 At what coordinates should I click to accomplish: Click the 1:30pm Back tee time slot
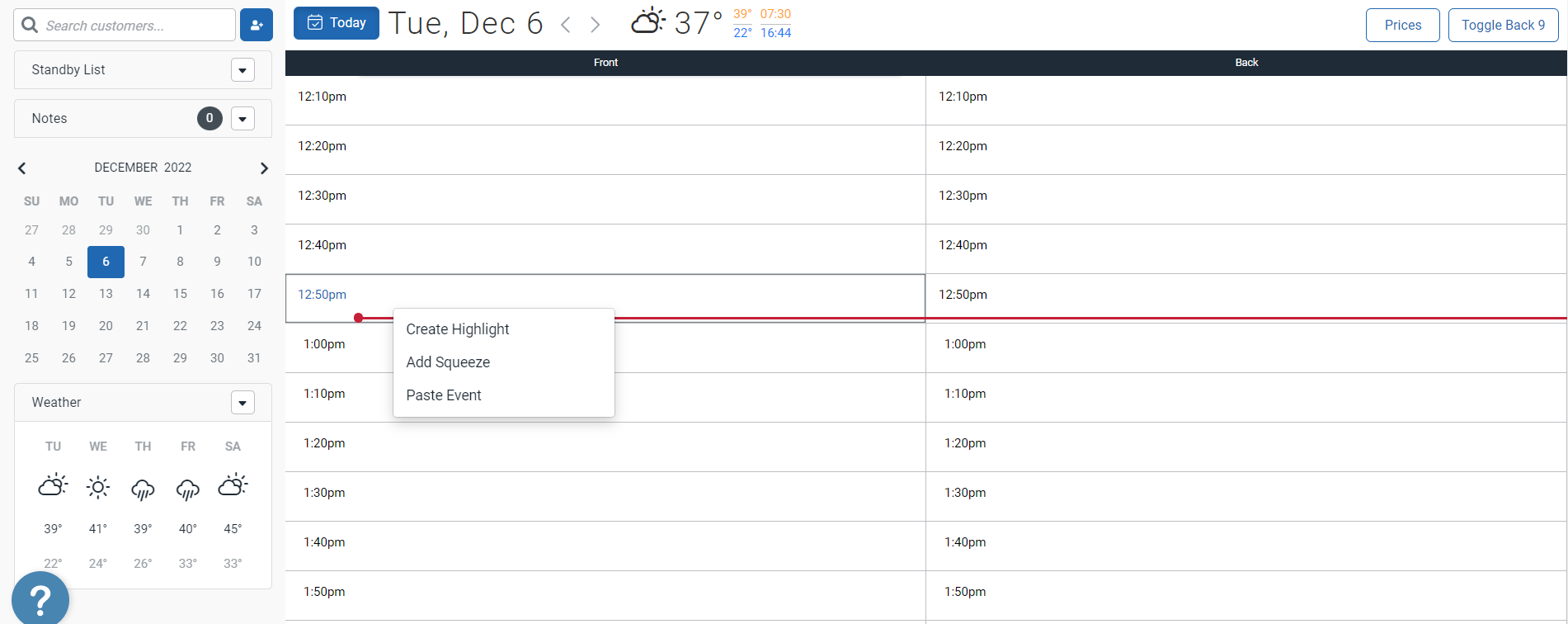click(x=1246, y=497)
